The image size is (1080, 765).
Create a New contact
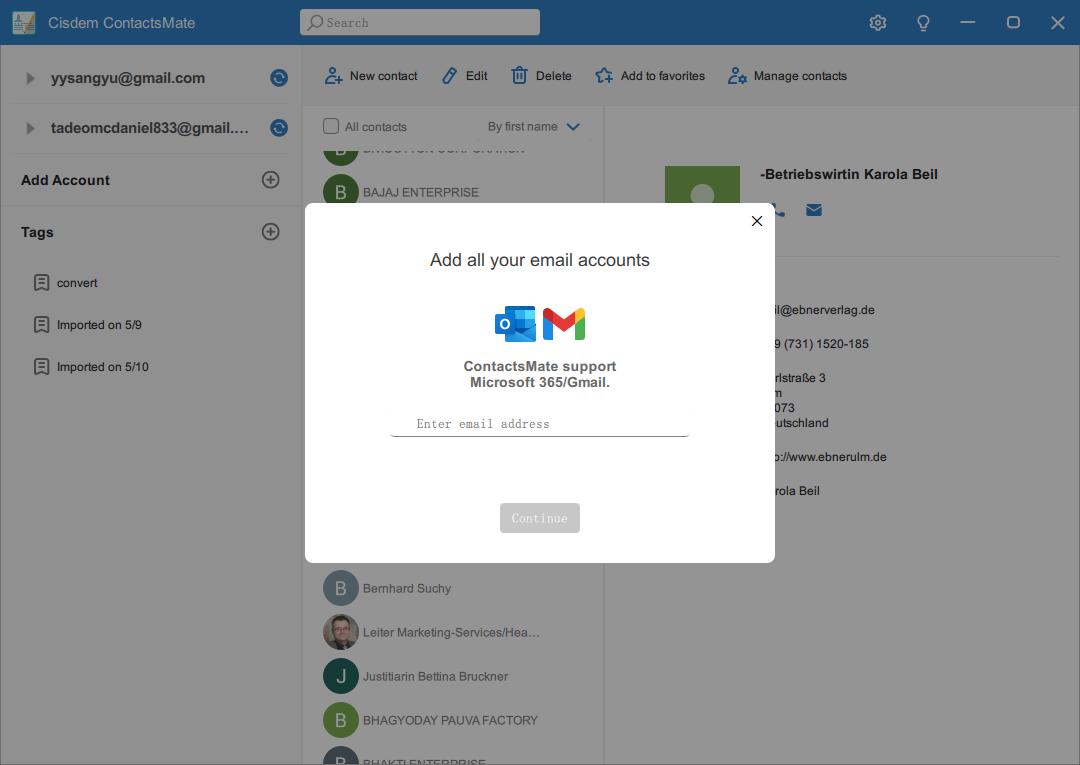click(370, 75)
